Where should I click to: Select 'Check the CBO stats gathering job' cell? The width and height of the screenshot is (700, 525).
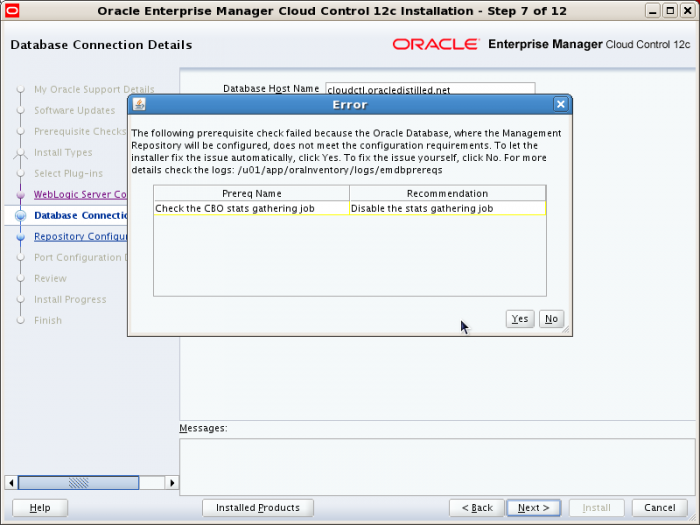251,208
